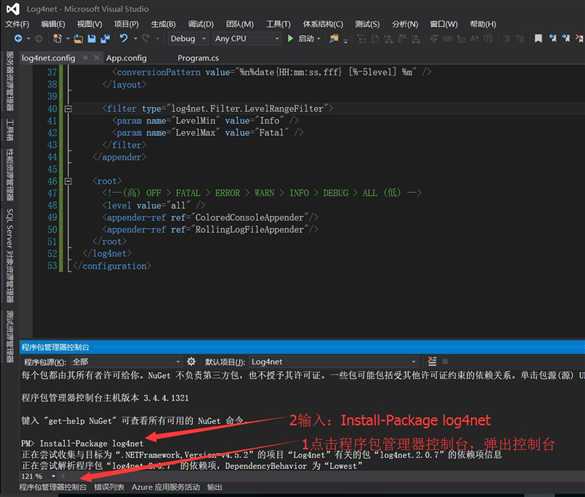Viewport: 585px width, 497px height.
Task: Click the Navigate Forward arrow icon
Action: 39,38
